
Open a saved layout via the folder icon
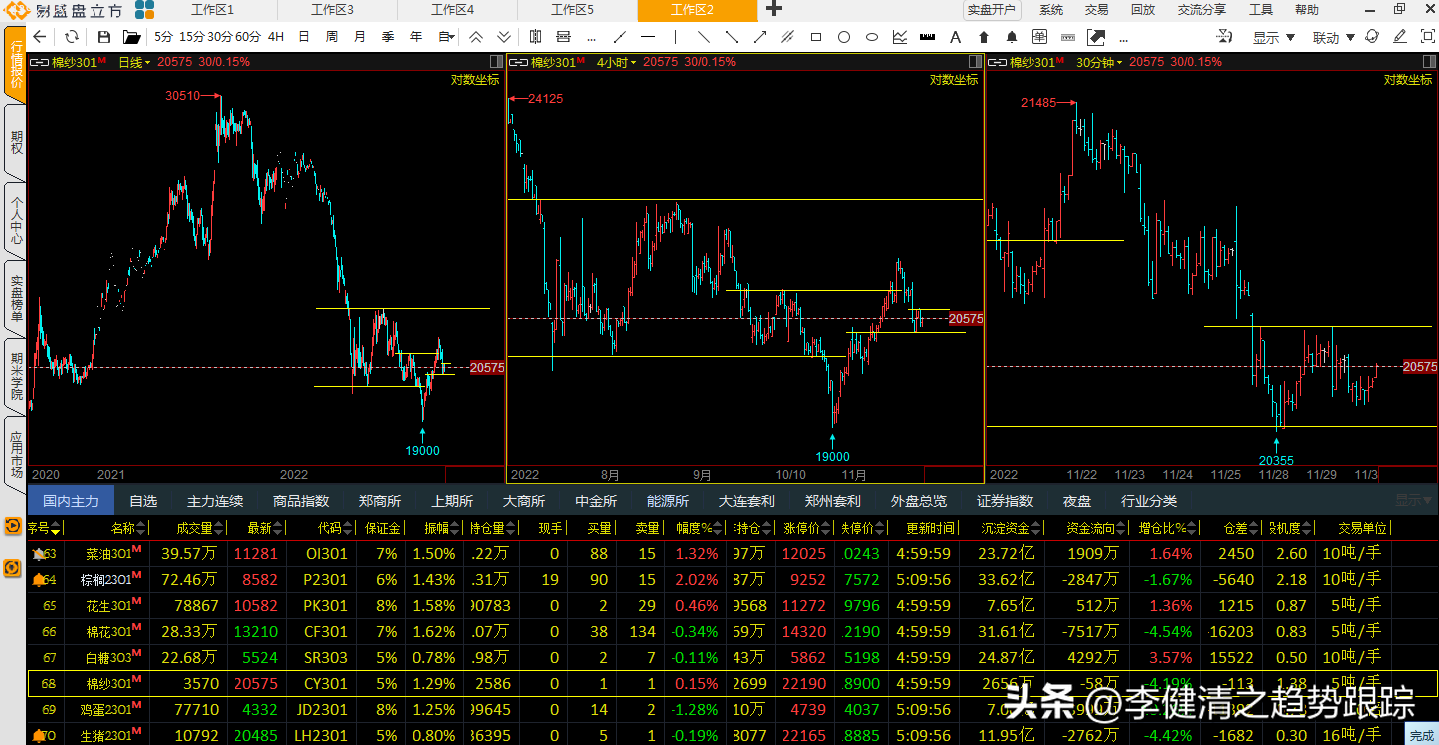(131, 37)
